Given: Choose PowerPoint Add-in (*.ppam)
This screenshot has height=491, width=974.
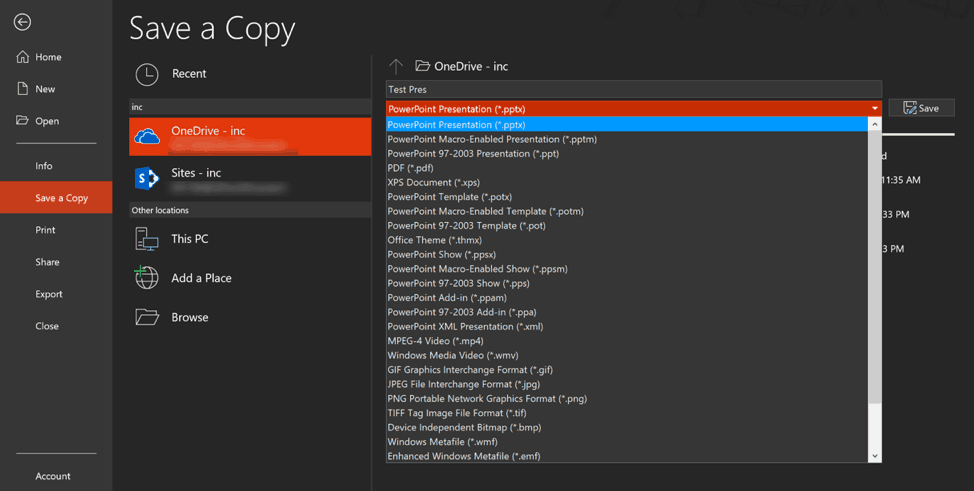Looking at the screenshot, I should [627, 298].
